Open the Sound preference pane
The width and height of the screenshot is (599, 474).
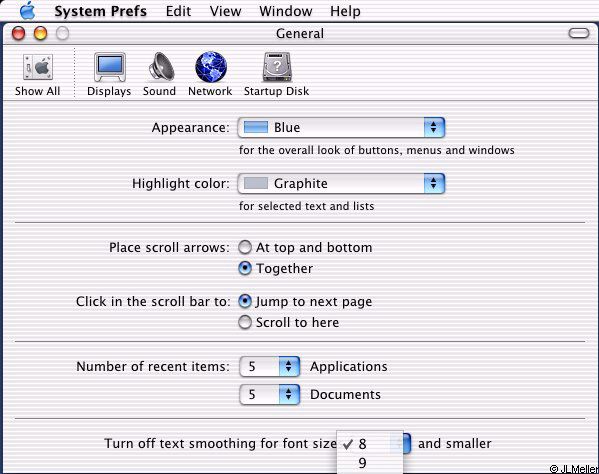click(160, 74)
